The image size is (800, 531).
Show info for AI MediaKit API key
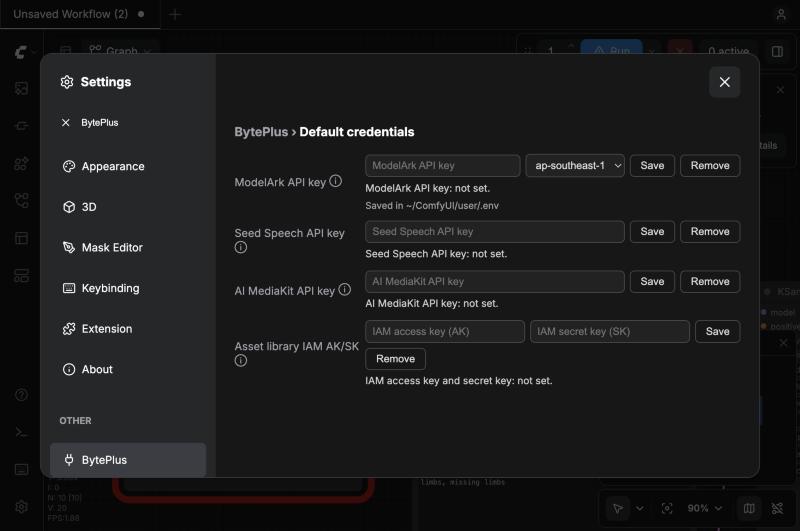[345, 290]
